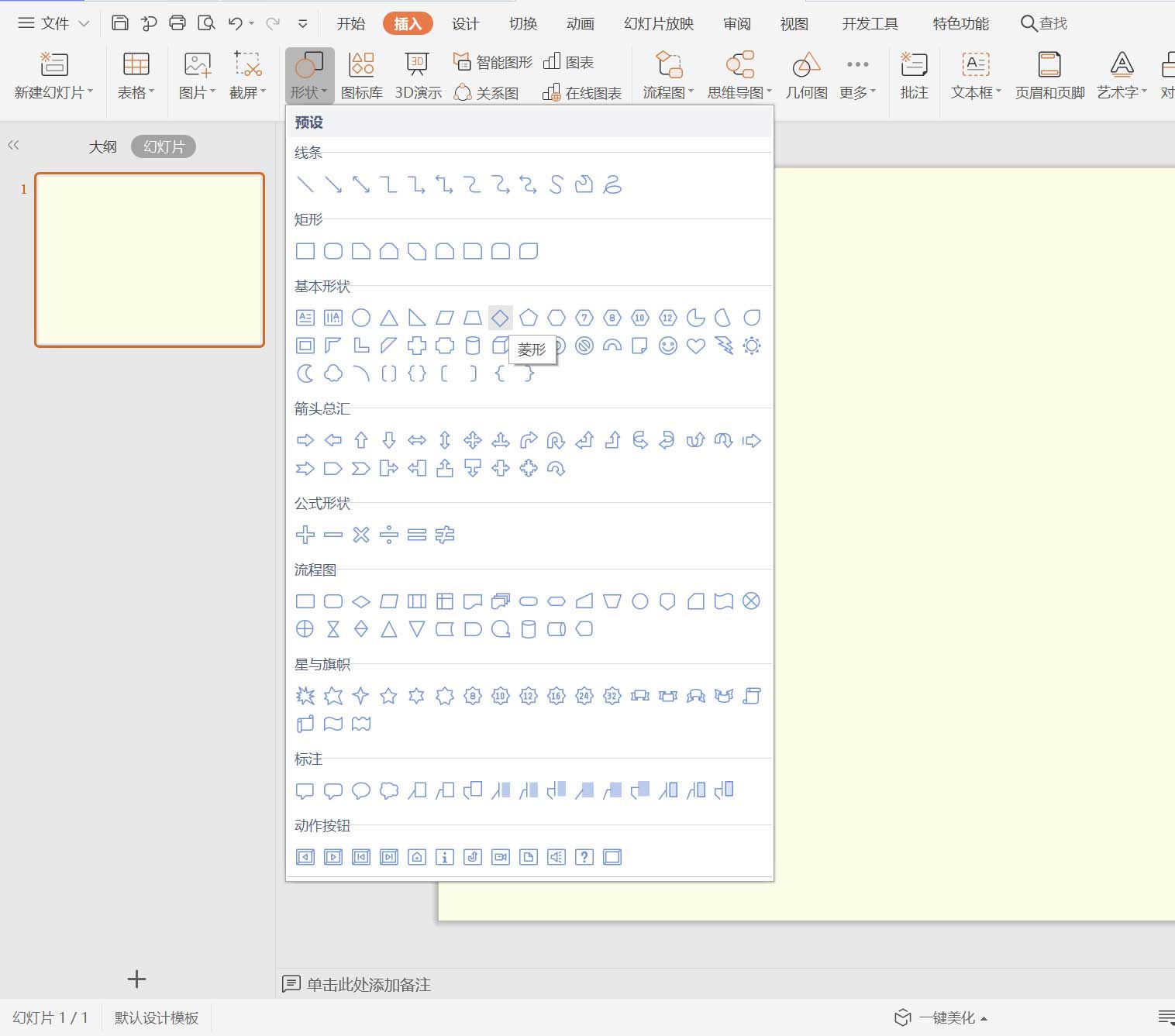Open the 审阅 review tab
This screenshot has width=1175, height=1036.
736,23
